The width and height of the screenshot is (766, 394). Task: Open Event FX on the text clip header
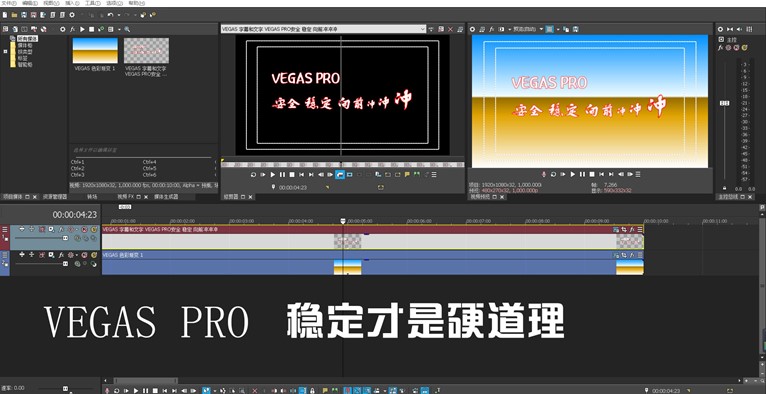pyautogui.click(x=632, y=229)
